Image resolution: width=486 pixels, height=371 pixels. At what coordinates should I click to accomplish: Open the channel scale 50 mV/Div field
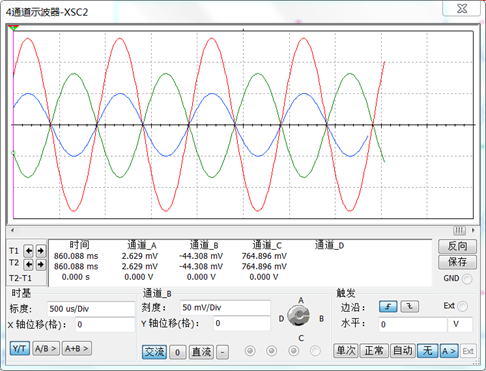pos(225,307)
